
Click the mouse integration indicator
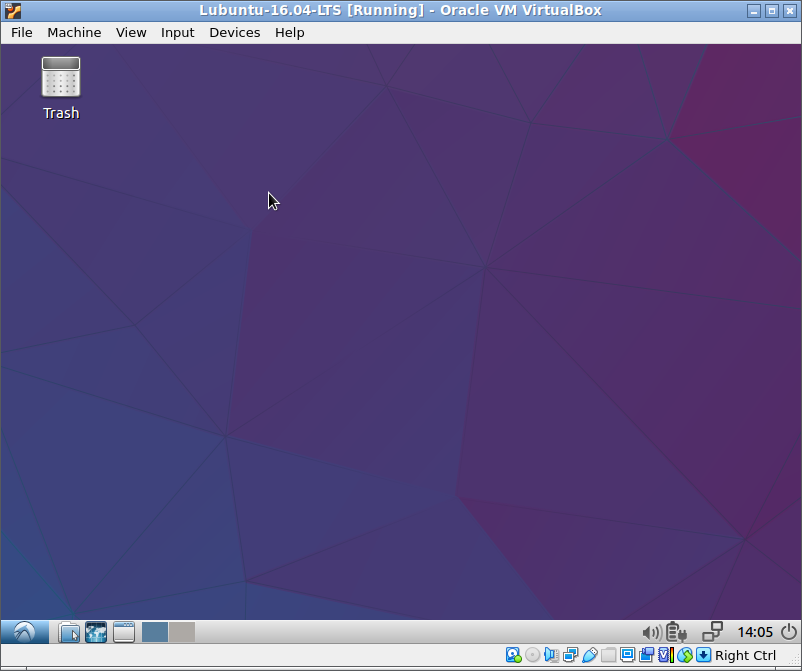pyautogui.click(x=684, y=655)
